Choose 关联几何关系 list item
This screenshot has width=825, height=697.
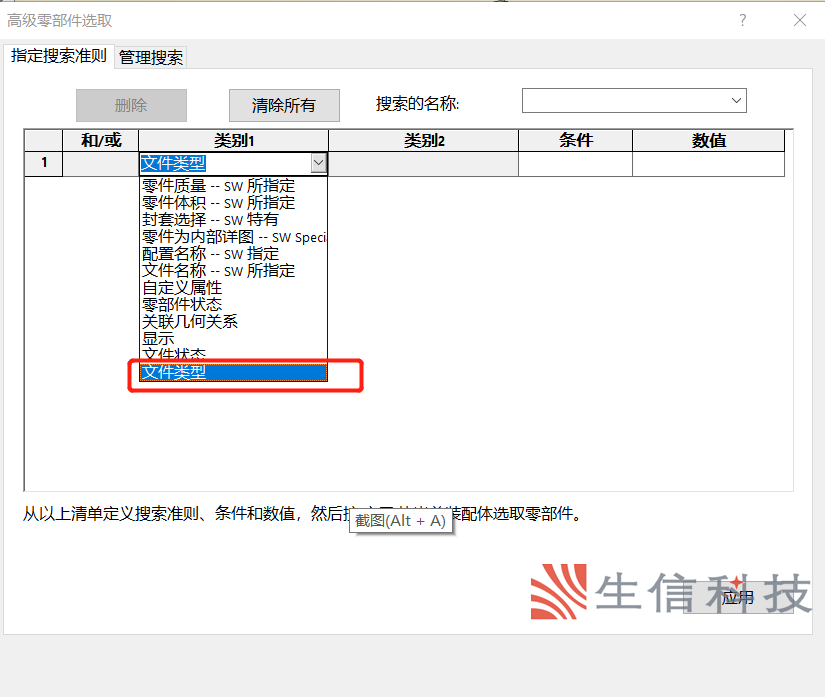[233, 321]
